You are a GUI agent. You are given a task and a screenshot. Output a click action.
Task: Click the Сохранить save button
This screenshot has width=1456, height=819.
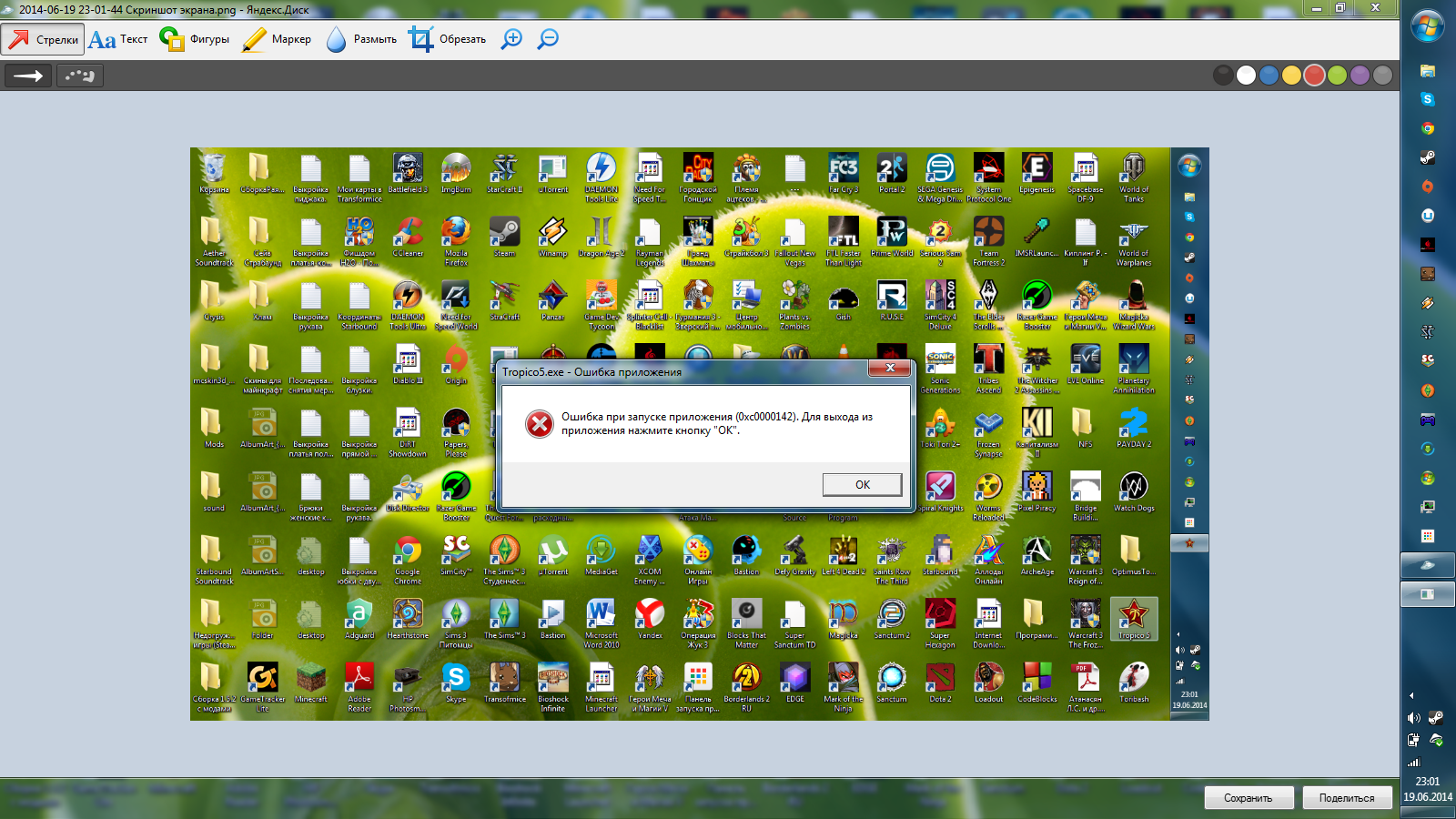1249,798
